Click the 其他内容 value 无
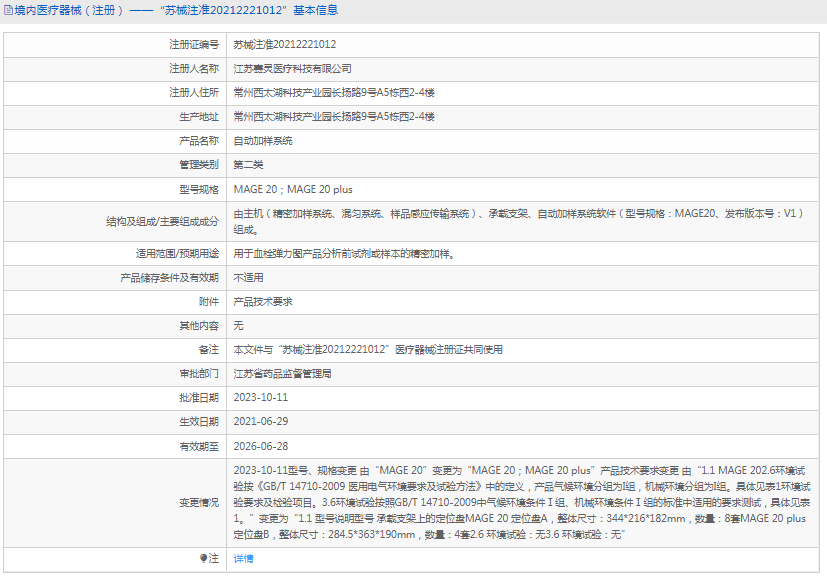The image size is (827, 579). (238, 326)
